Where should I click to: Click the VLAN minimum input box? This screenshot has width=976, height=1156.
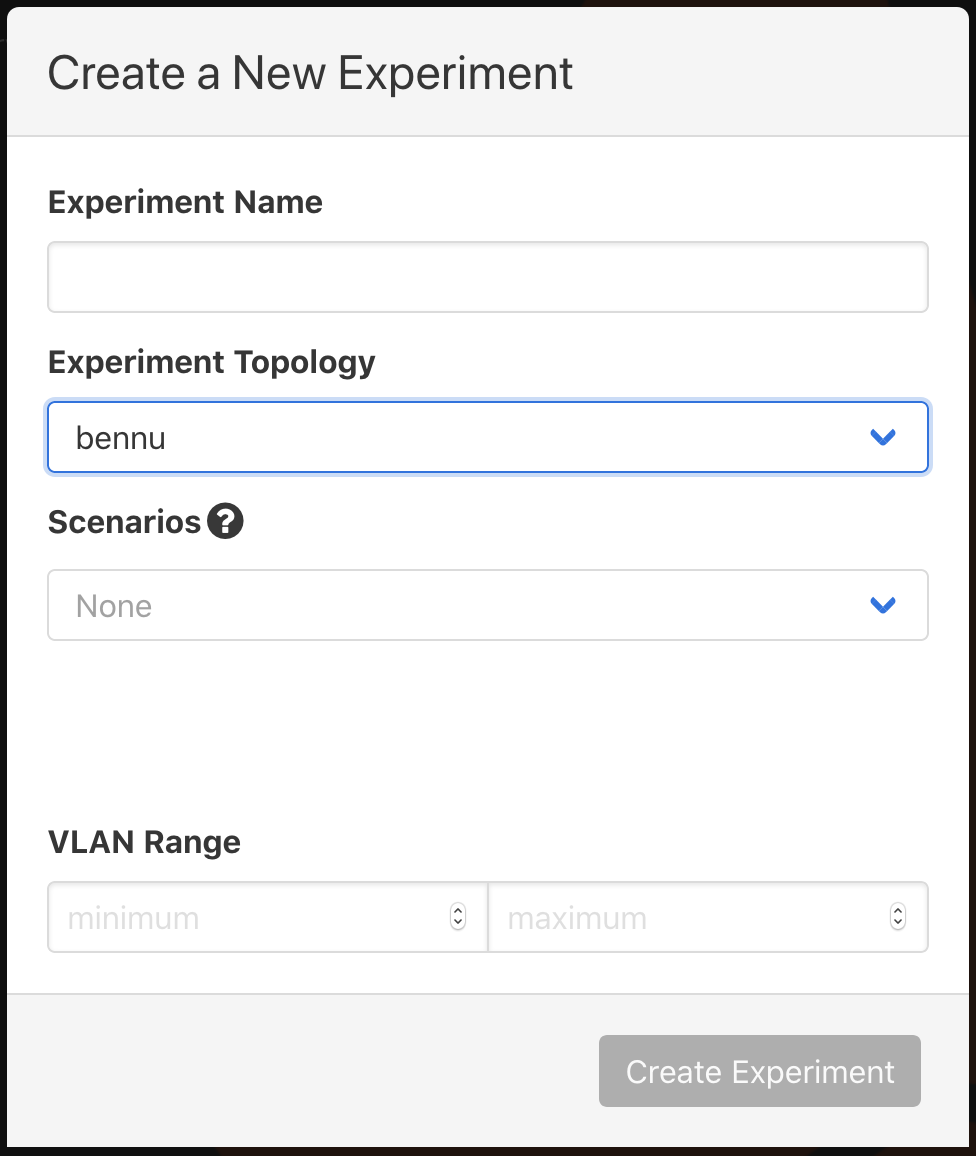[x=250, y=917]
